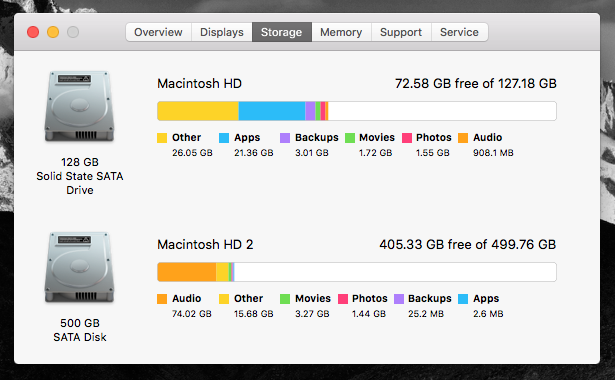Click yellow Other segment in Macintosh HD bar

click(198, 111)
